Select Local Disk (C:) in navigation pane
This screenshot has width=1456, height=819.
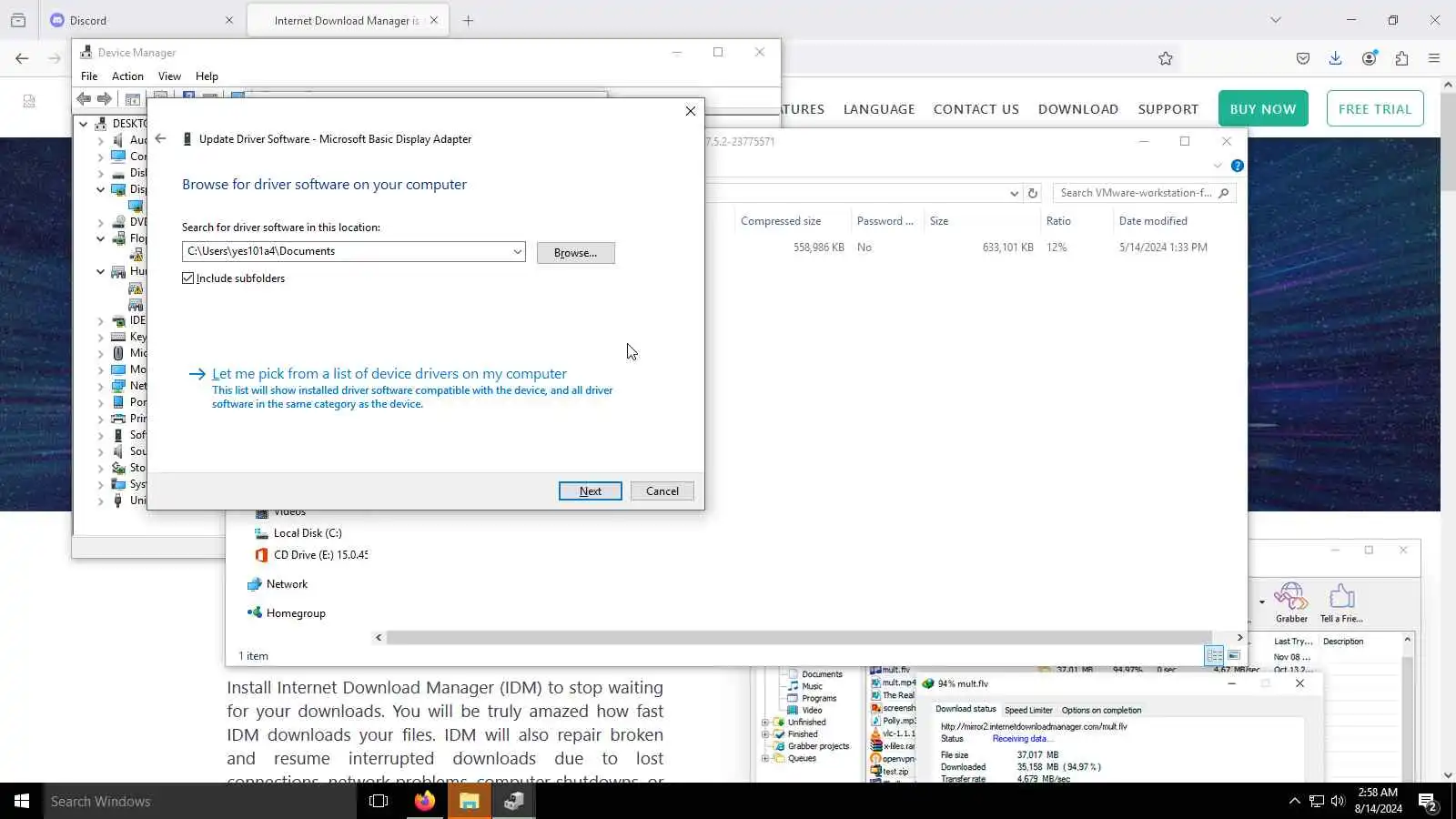pos(308,533)
